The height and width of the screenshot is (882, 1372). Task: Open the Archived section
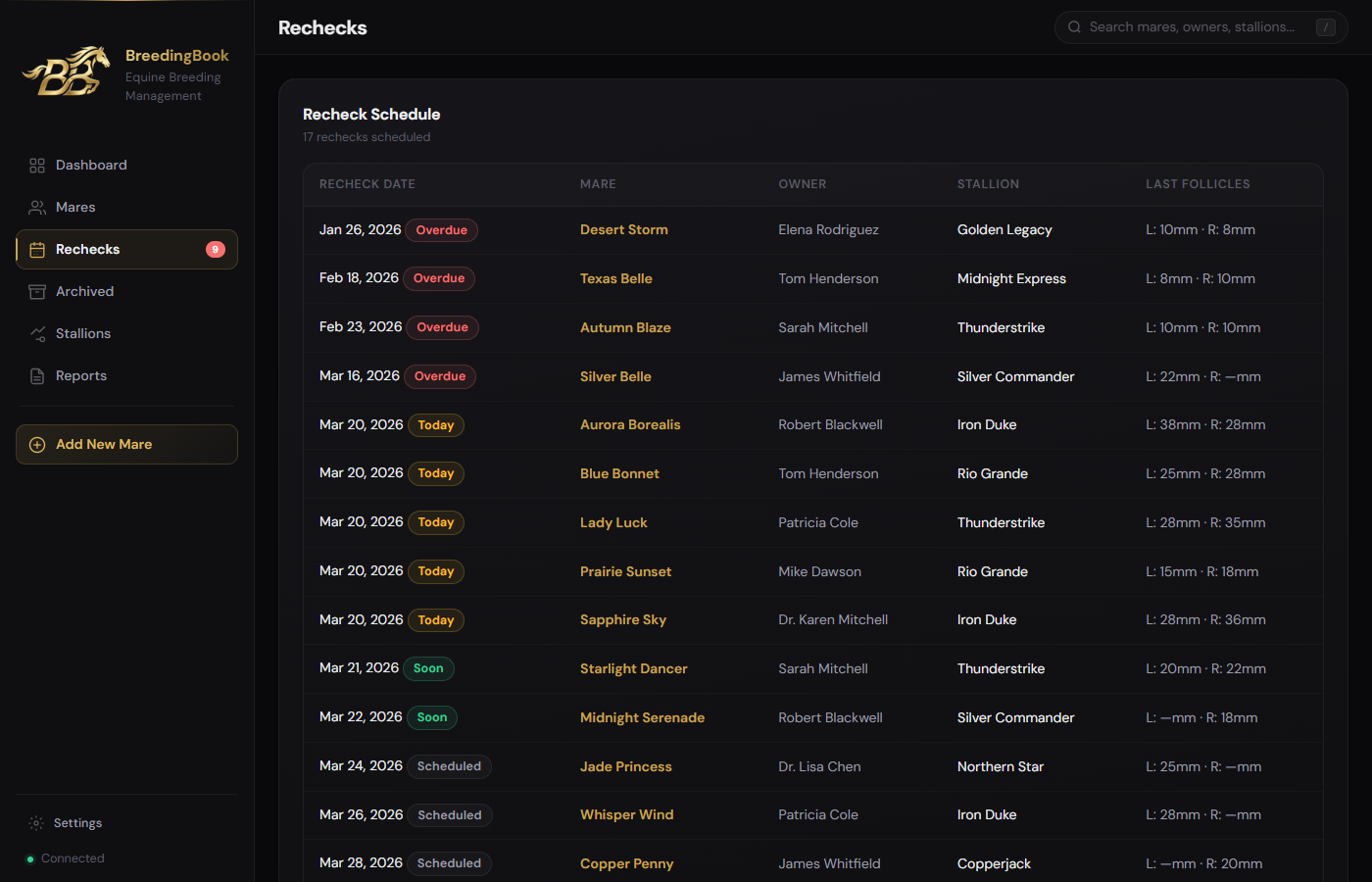(x=126, y=292)
